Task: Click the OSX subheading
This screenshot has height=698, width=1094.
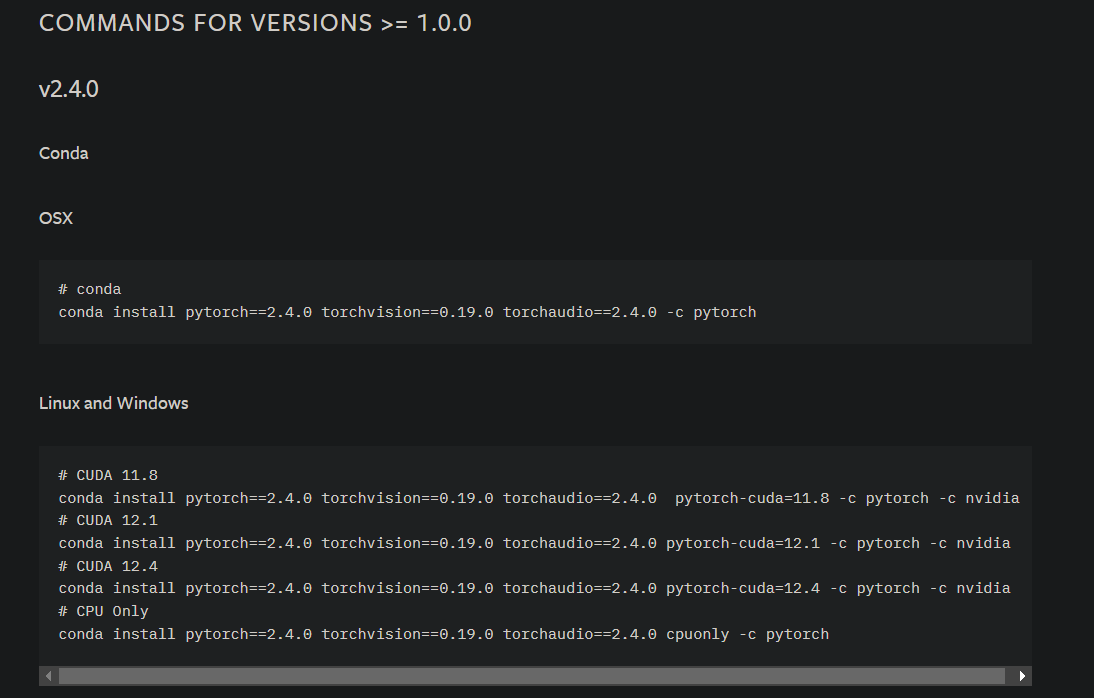Action: (x=56, y=218)
